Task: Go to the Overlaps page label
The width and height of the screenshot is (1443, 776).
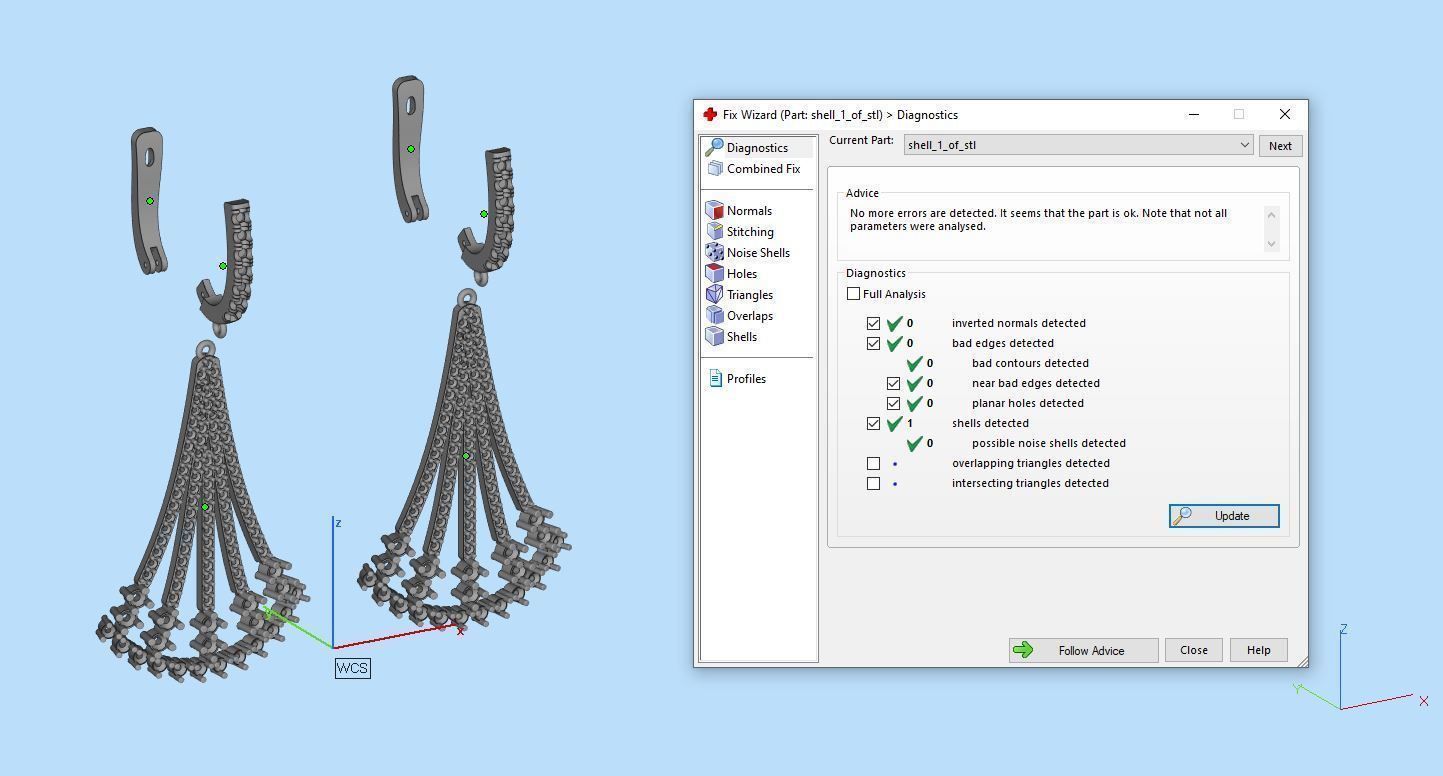Action: point(750,316)
